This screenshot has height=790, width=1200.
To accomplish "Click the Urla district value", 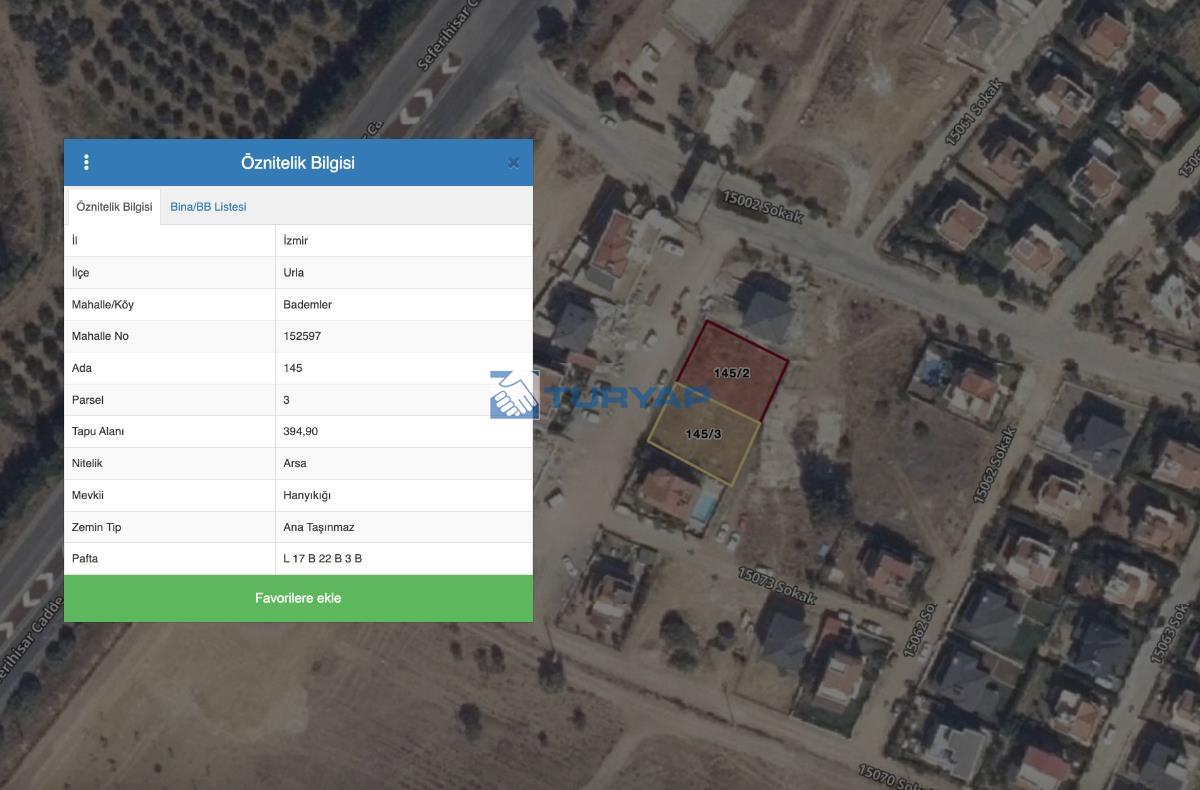I will 294,273.
